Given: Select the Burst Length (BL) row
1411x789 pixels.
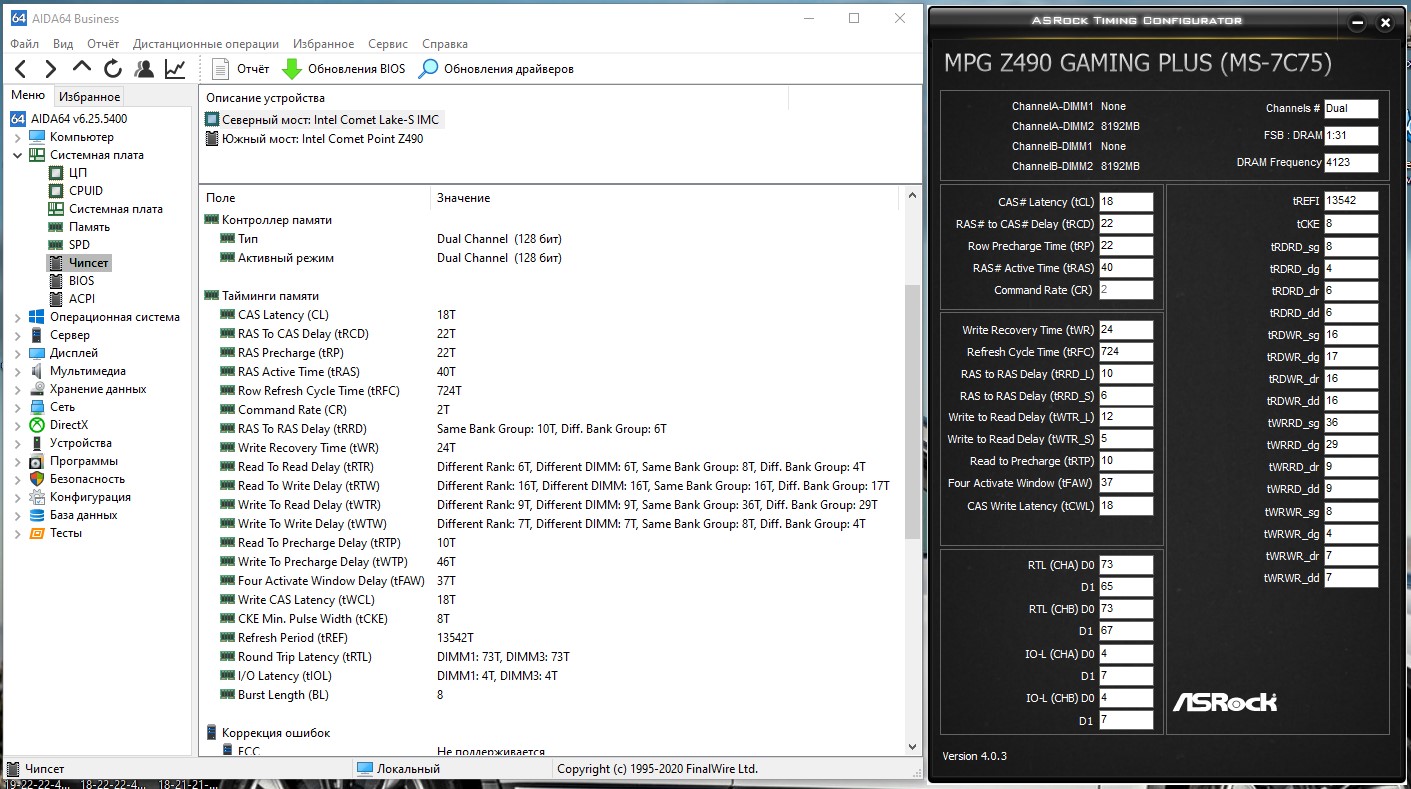Looking at the screenshot, I should click(x=551, y=695).
